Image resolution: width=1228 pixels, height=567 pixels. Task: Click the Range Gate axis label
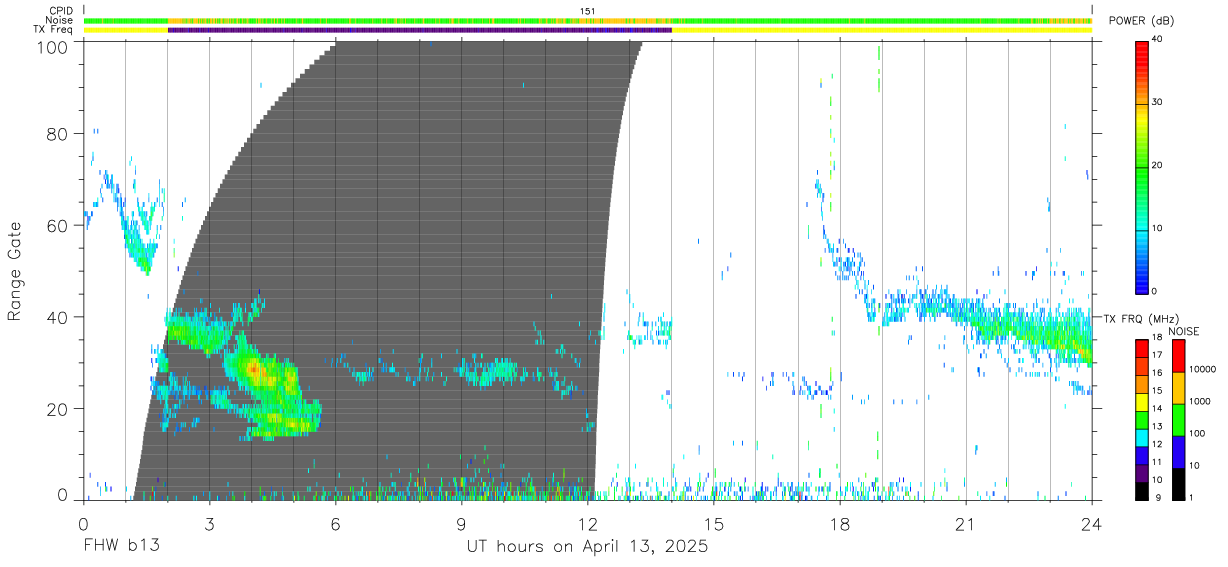click(16, 271)
